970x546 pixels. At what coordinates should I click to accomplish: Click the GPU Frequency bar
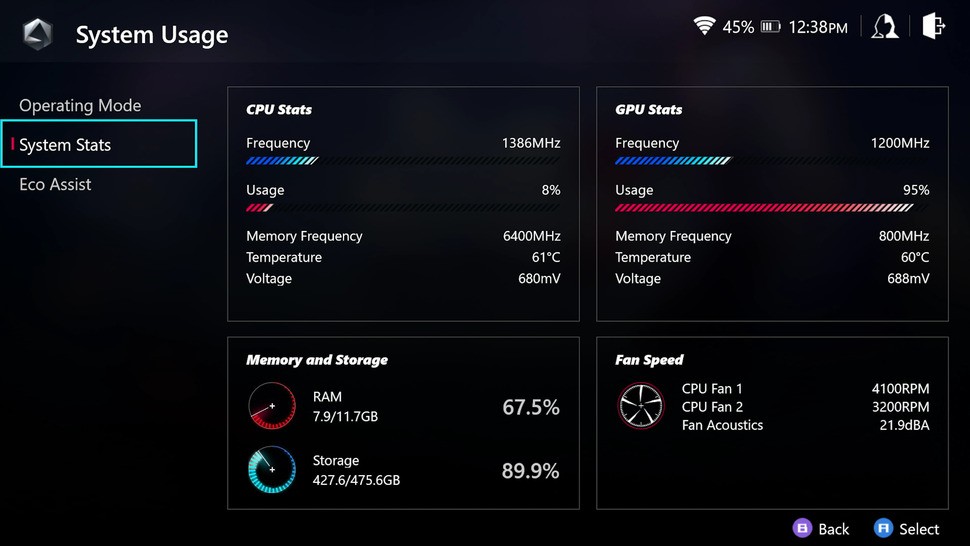(x=771, y=160)
